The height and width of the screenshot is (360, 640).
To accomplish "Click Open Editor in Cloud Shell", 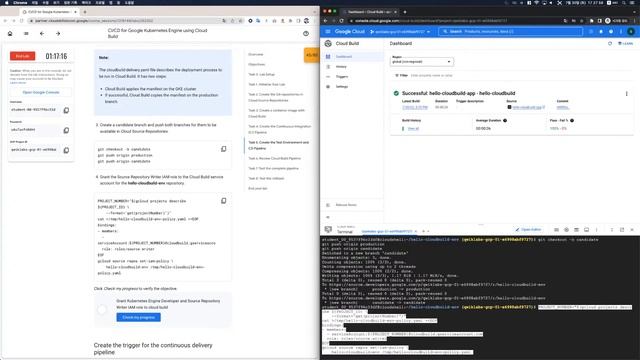I will point(528,230).
